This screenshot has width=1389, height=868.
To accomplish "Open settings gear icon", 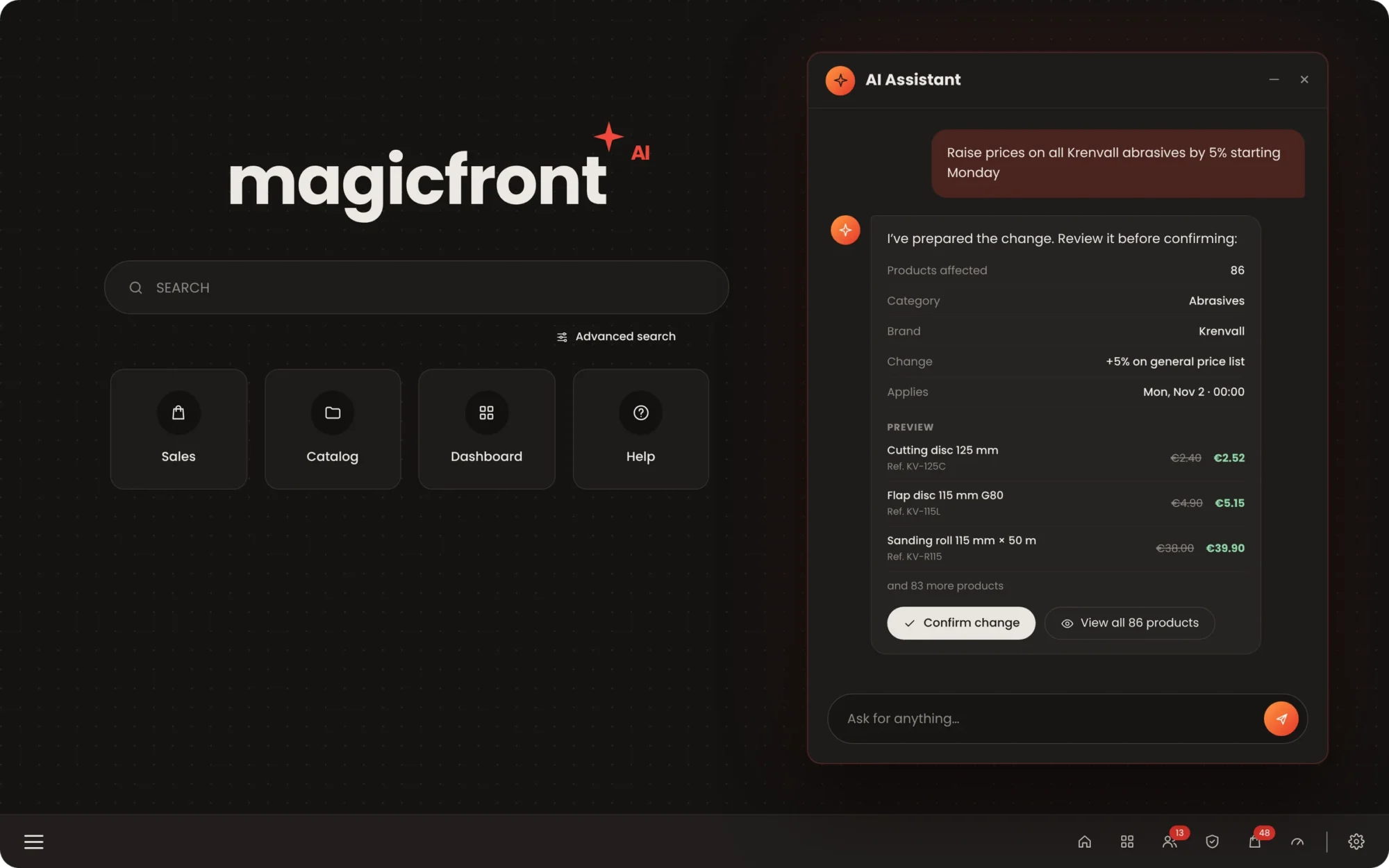I will point(1356,842).
